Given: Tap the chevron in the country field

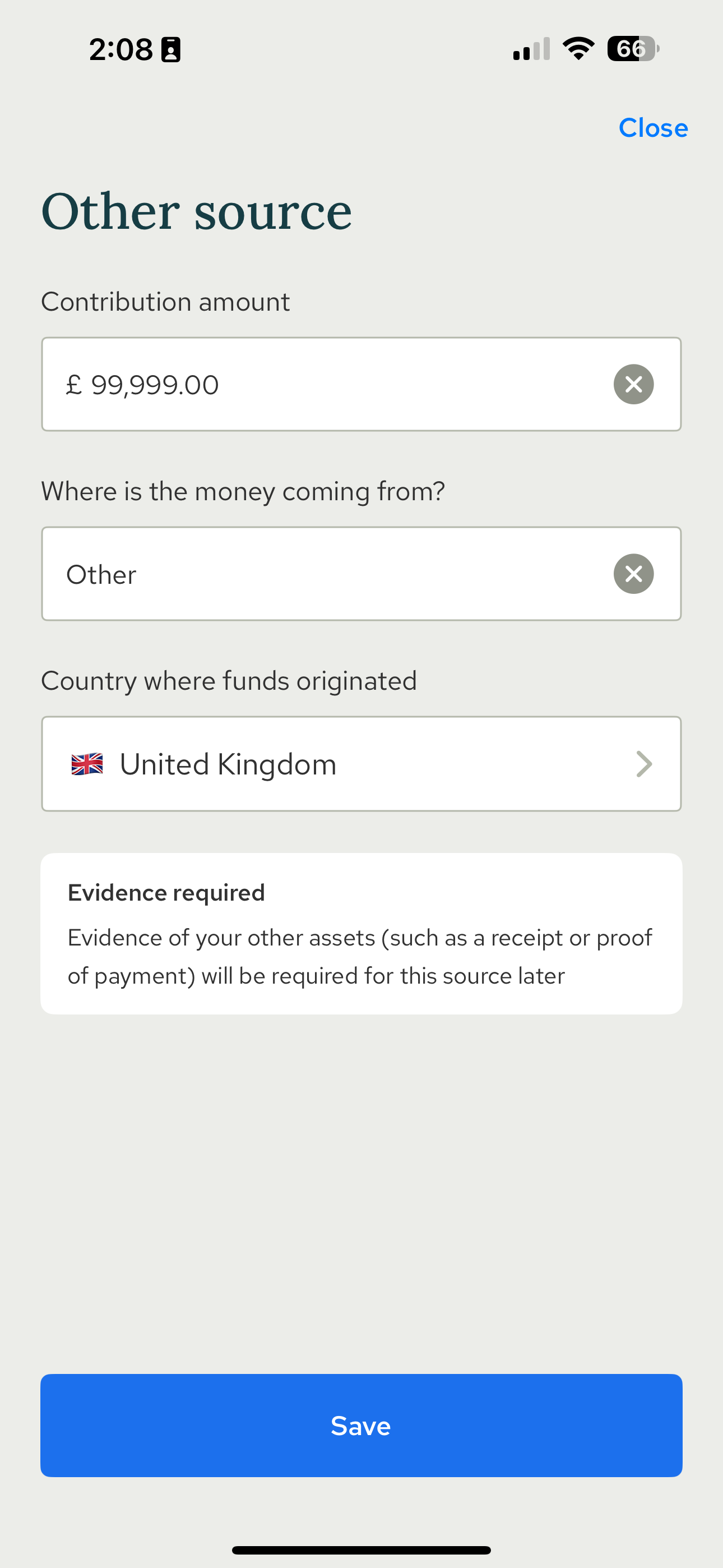Looking at the screenshot, I should (x=645, y=764).
